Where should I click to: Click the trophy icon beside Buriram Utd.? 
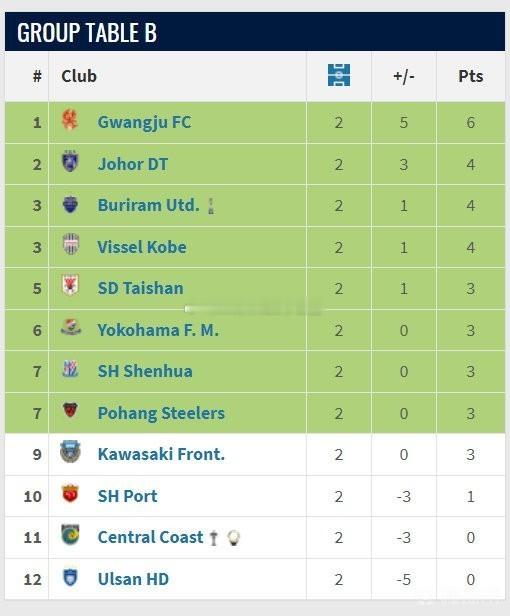click(211, 206)
